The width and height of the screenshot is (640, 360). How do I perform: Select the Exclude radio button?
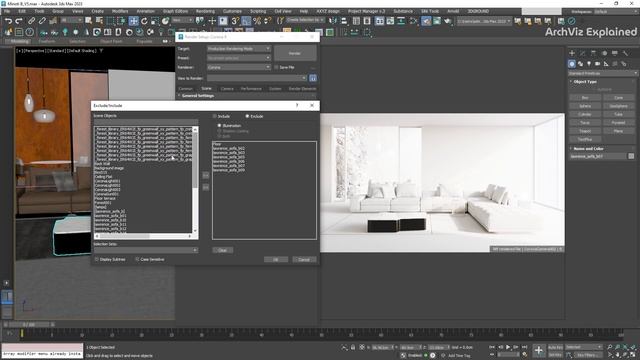247,116
